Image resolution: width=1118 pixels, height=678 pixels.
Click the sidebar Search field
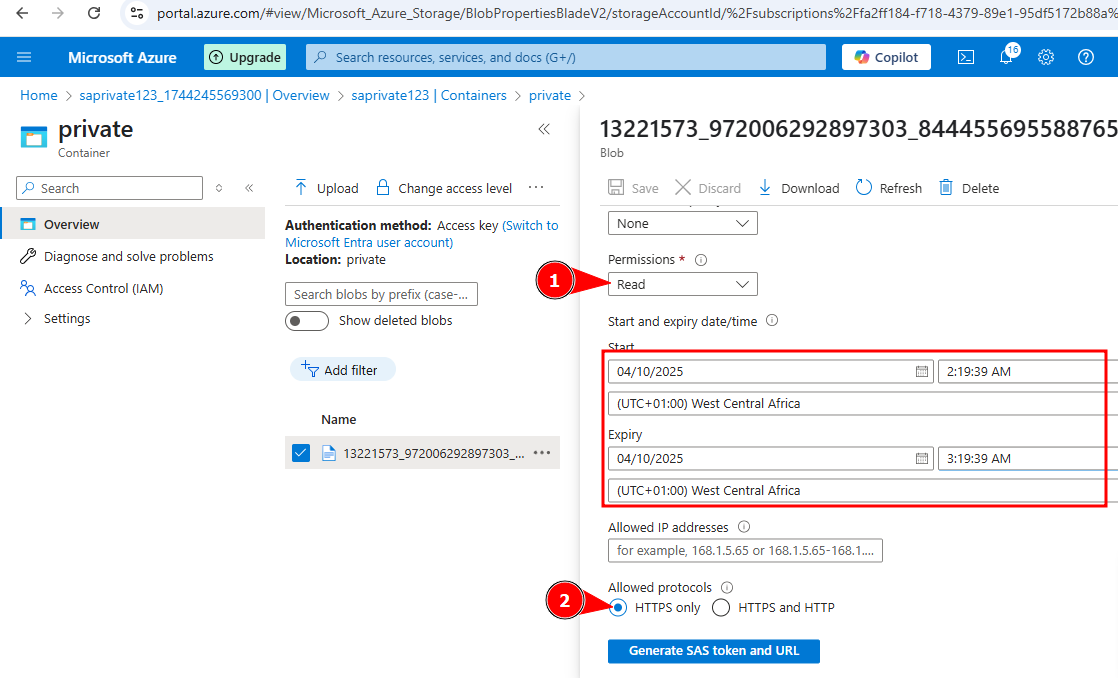[x=109, y=188]
